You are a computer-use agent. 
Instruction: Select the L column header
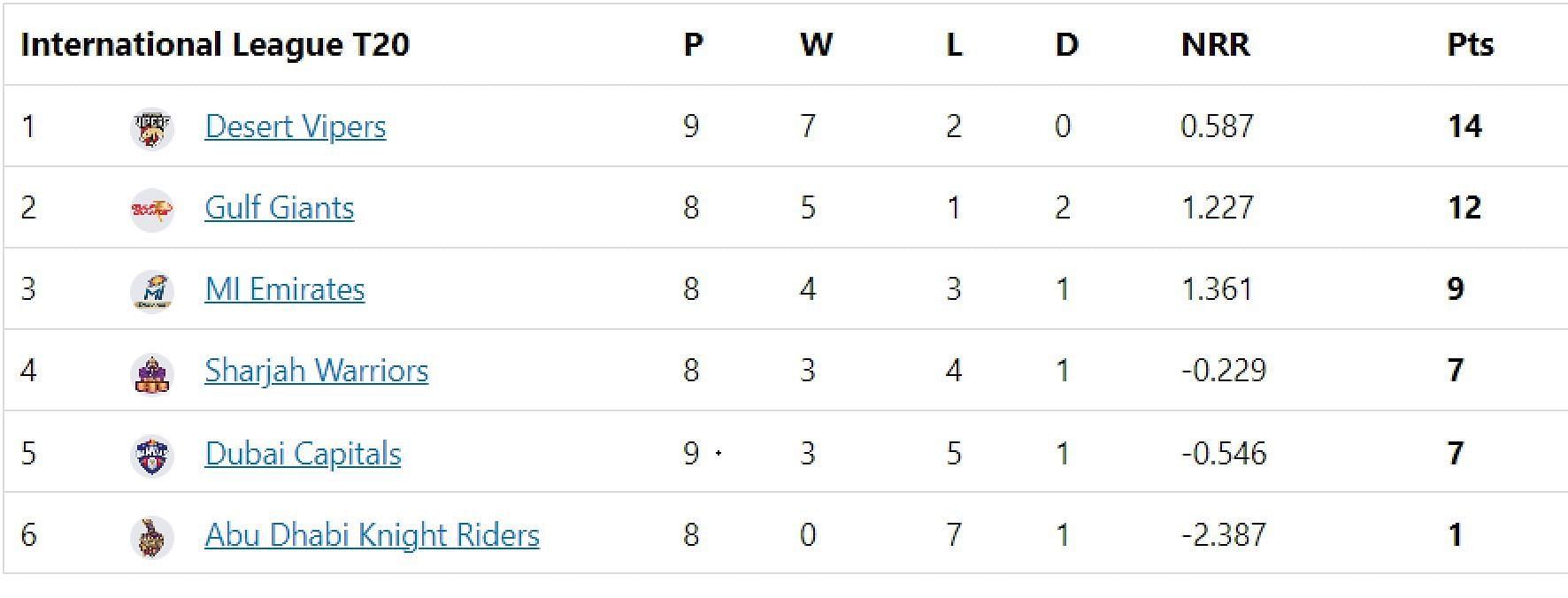pyautogui.click(x=954, y=44)
